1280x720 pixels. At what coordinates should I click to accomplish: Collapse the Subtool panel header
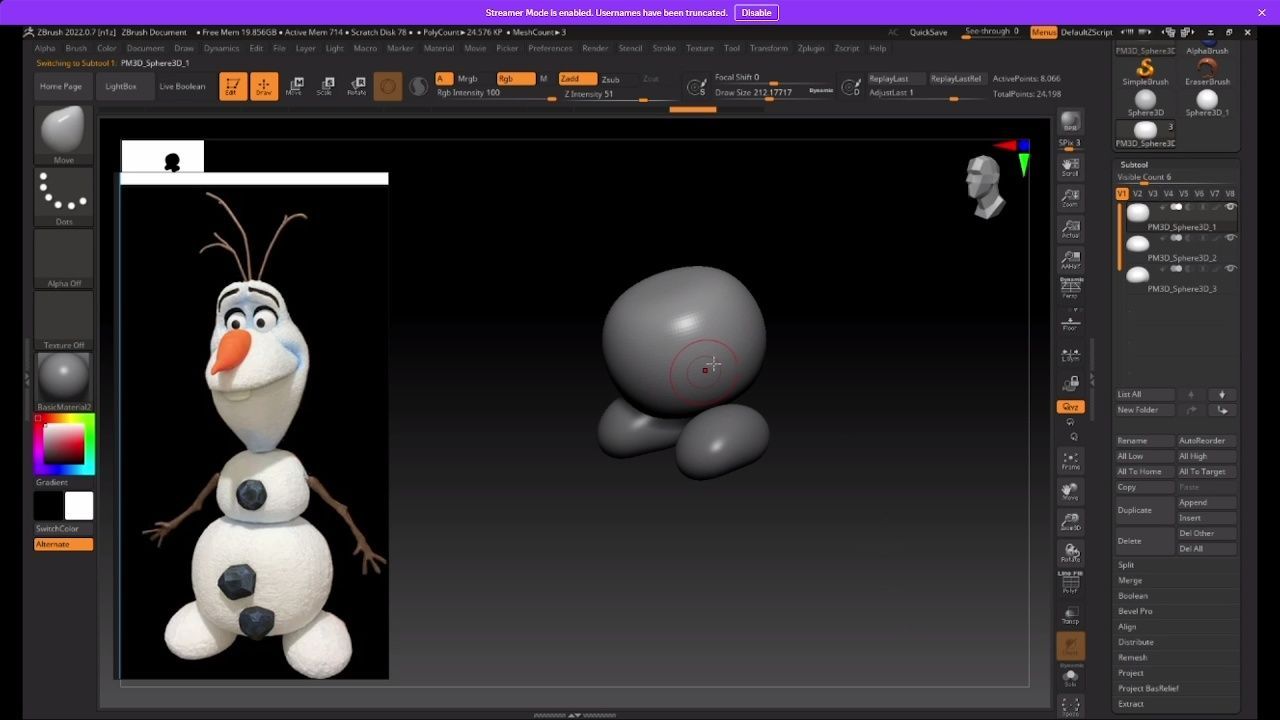point(1134,165)
